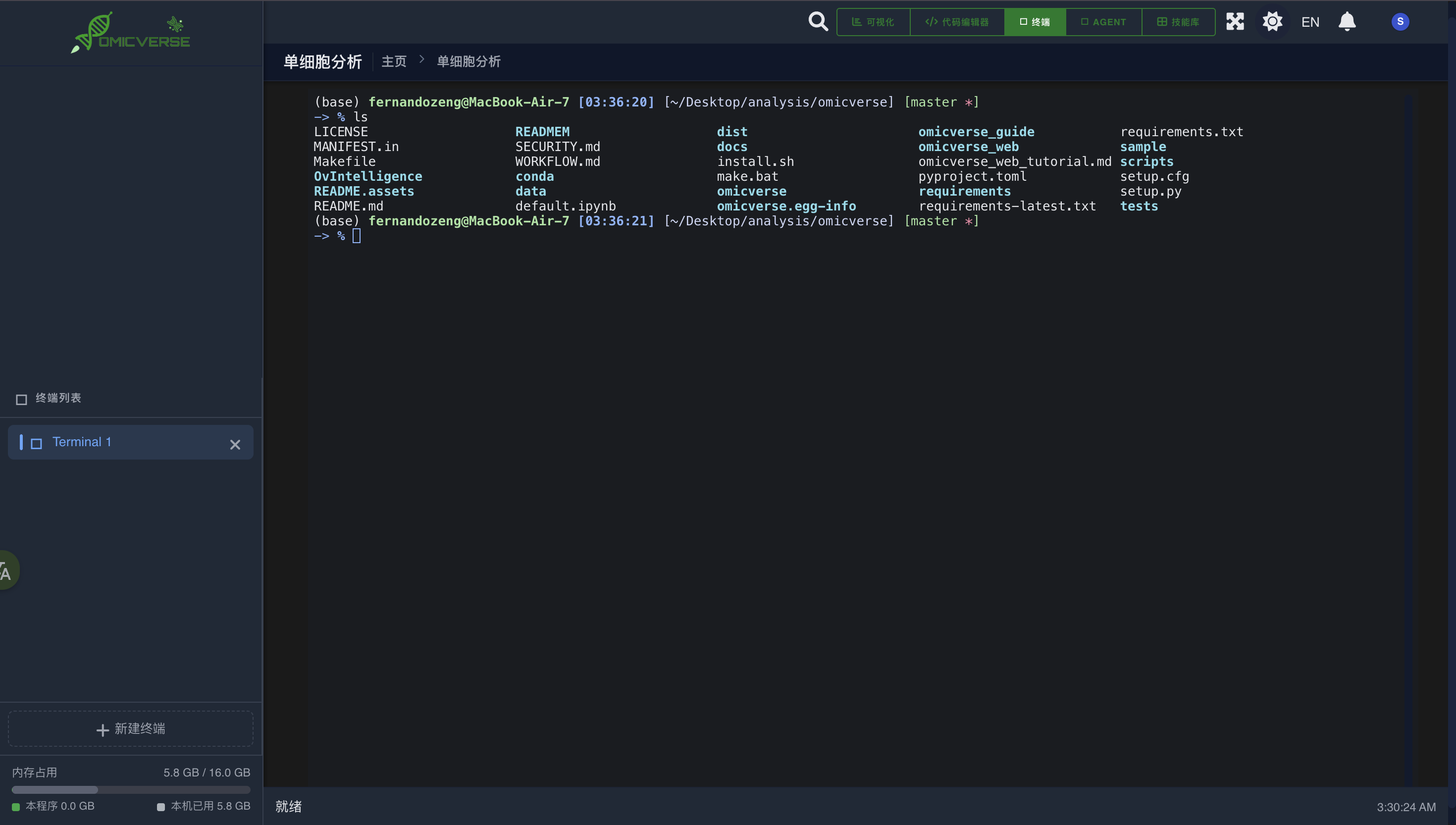The image size is (1456, 825).
Task: Select Terminal 1 in the terminal list
Action: click(x=82, y=442)
